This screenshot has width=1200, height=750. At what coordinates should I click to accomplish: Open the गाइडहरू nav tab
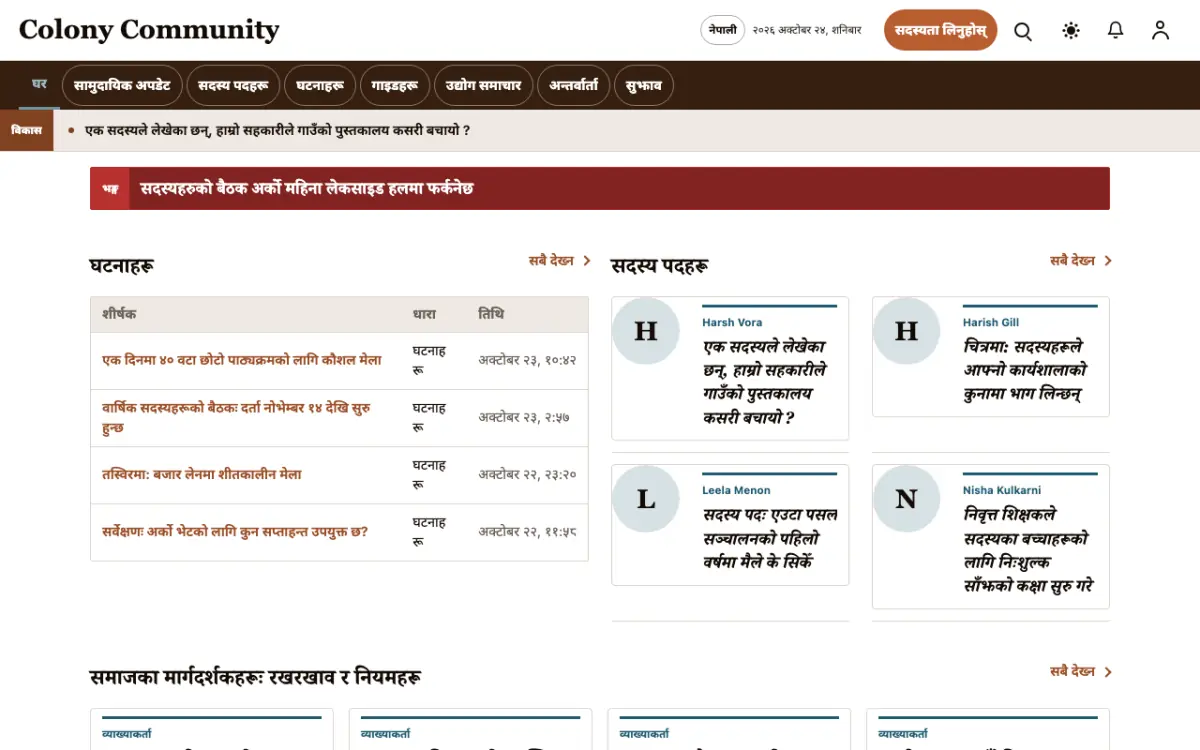pos(394,86)
